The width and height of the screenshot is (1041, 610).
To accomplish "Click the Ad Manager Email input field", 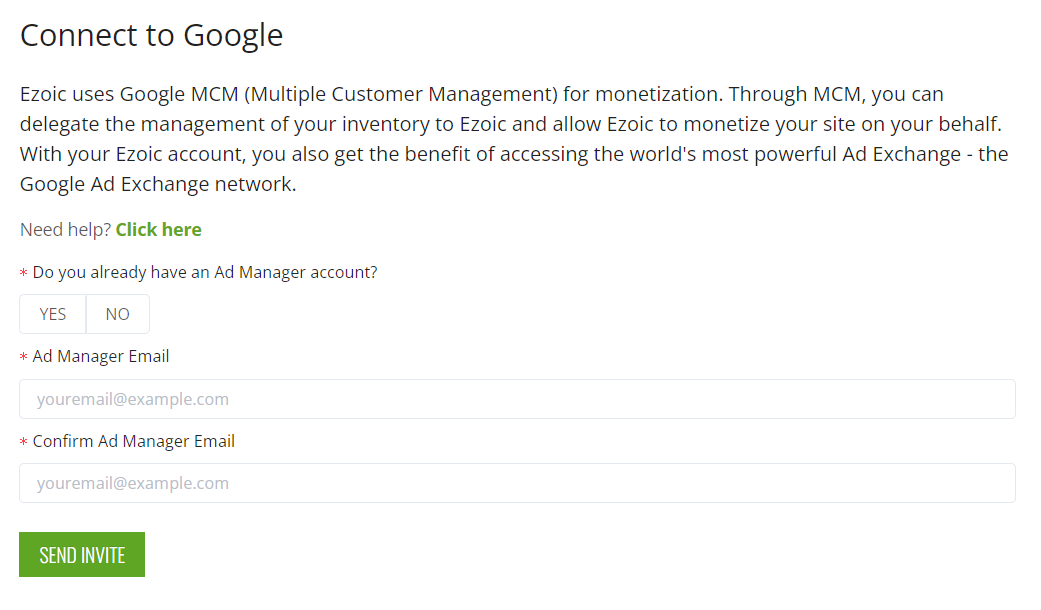I will tap(517, 399).
